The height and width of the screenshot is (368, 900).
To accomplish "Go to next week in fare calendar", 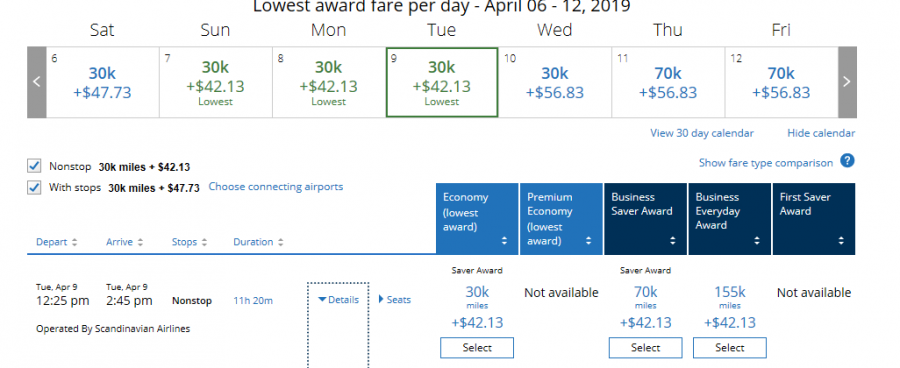I will 847,82.
